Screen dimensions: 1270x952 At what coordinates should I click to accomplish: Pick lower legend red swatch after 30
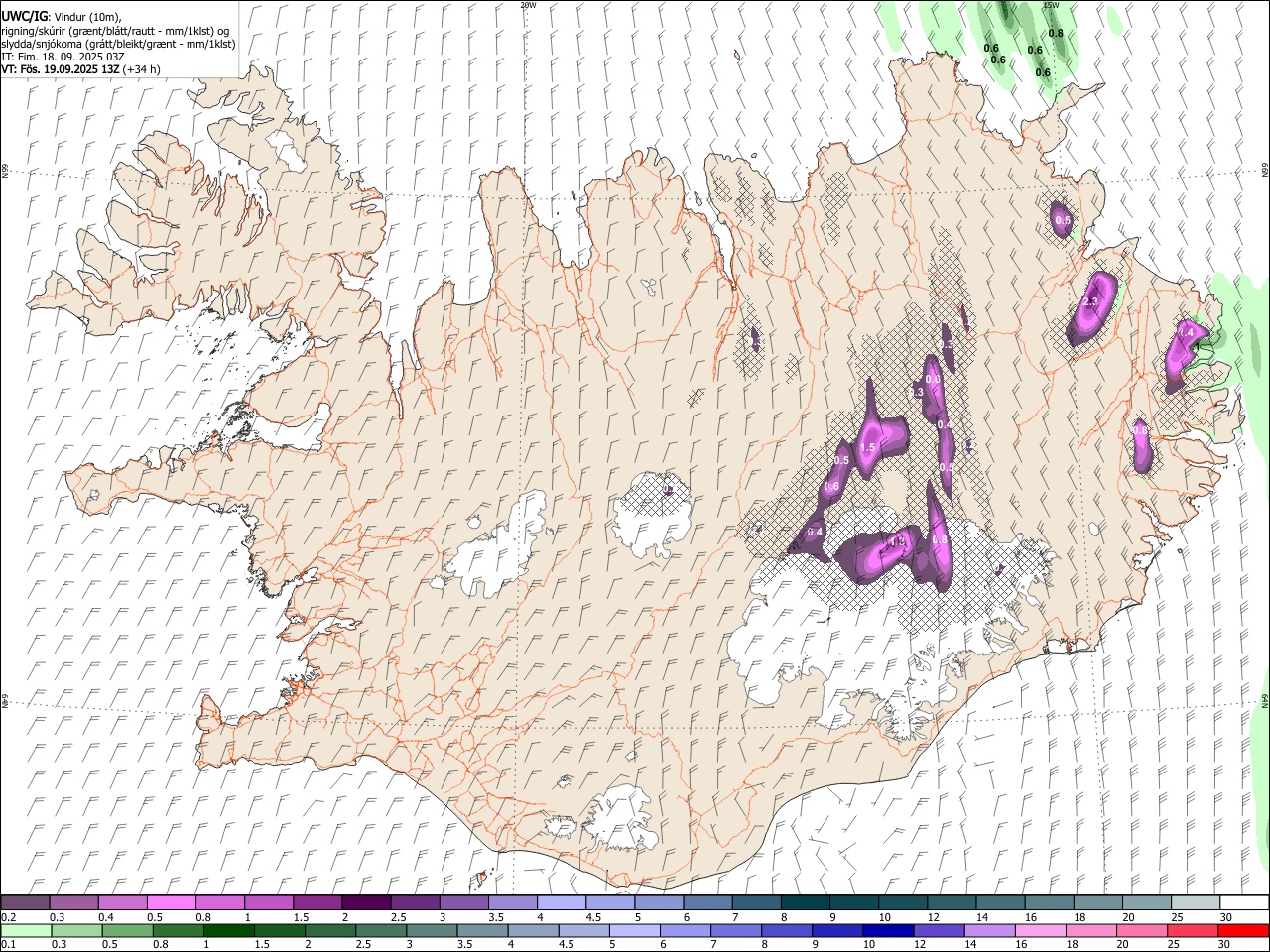pyautogui.click(x=1244, y=930)
